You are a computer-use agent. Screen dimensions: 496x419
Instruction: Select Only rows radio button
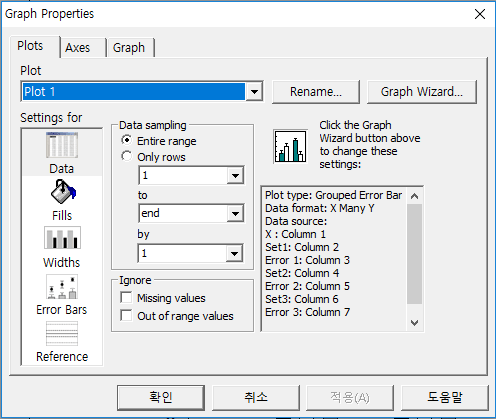127,156
